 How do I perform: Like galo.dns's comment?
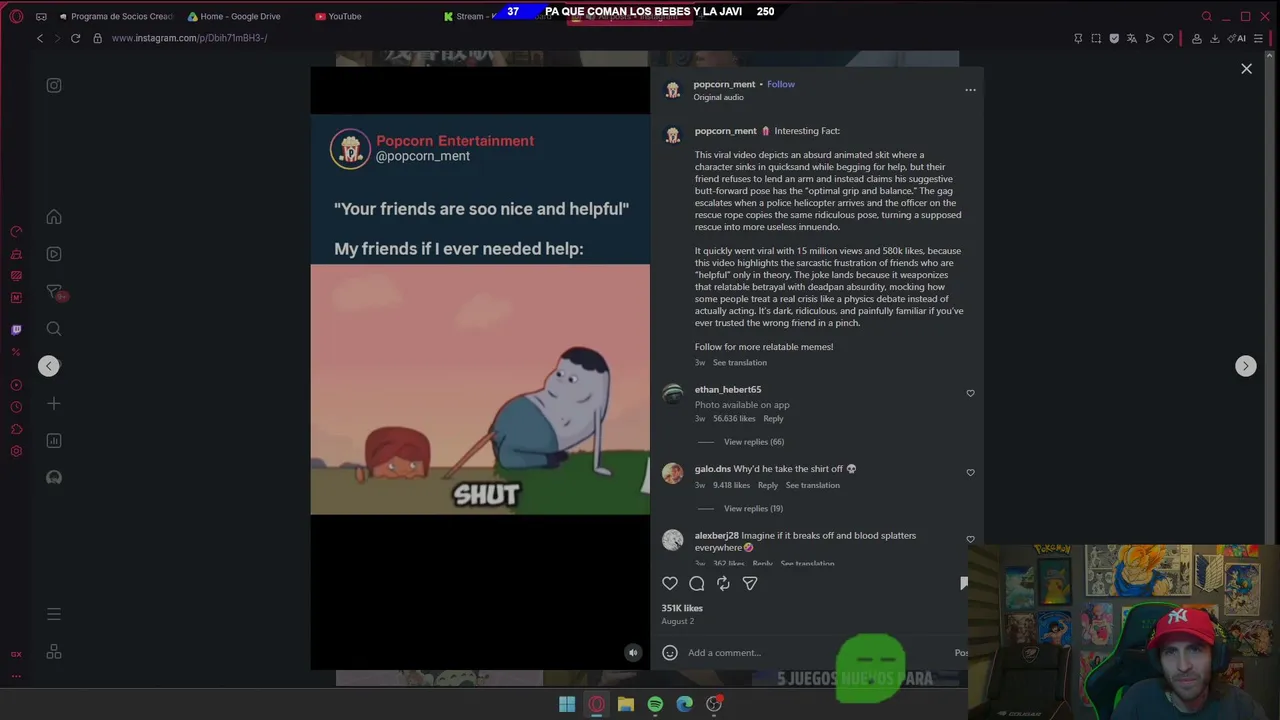pos(970,472)
